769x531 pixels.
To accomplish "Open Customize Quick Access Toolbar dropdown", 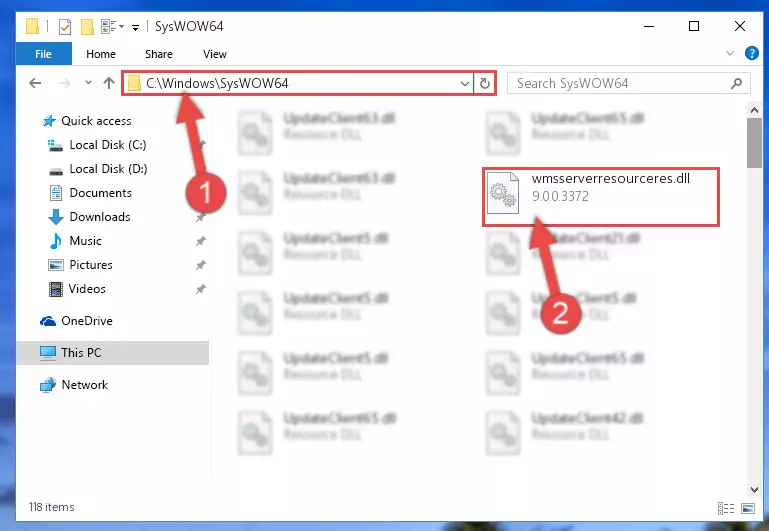I will tap(135, 27).
